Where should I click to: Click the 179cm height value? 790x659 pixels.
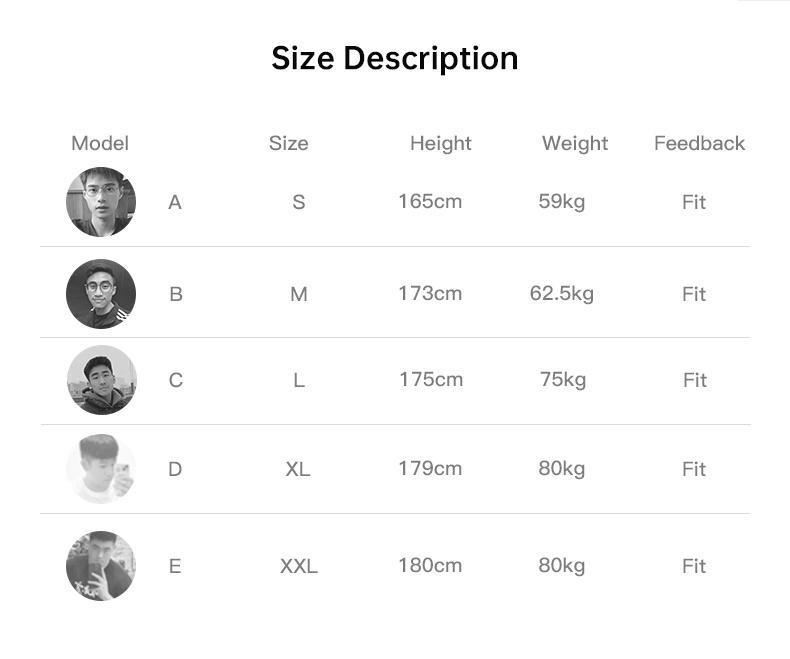430,468
